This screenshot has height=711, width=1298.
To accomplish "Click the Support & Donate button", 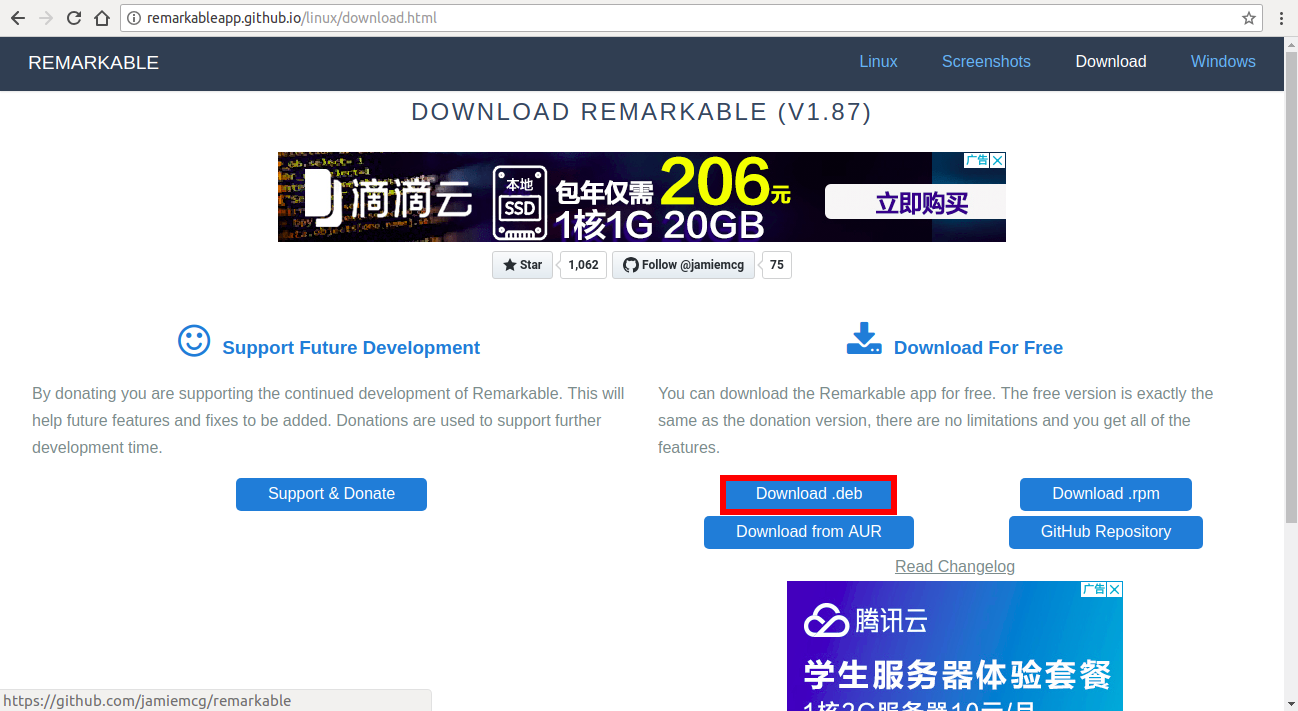I will (x=331, y=494).
